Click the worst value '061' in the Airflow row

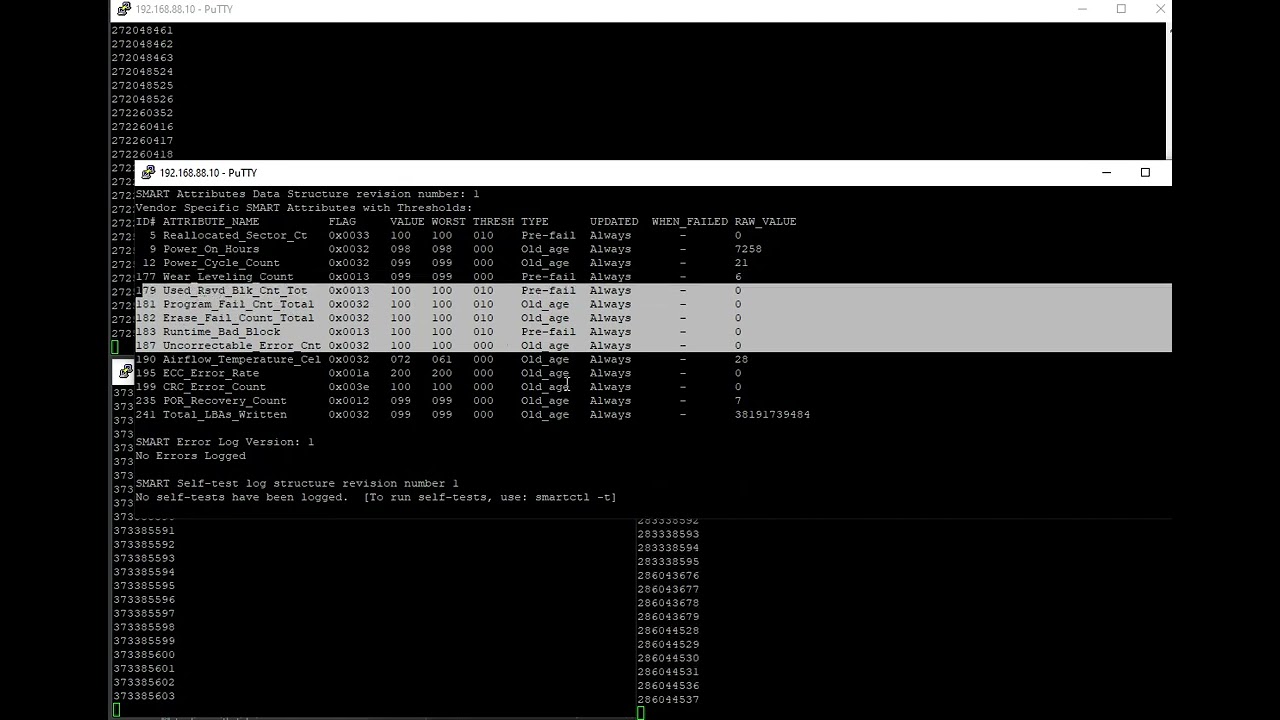pos(442,359)
